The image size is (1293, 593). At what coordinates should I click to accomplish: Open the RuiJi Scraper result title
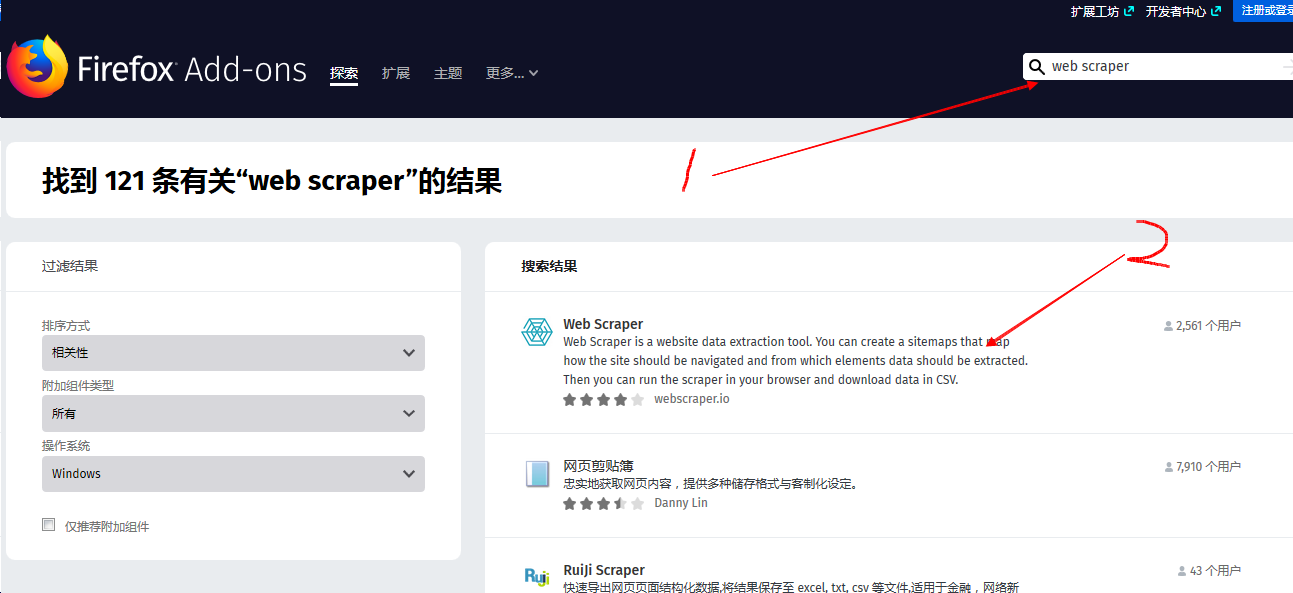point(604,570)
